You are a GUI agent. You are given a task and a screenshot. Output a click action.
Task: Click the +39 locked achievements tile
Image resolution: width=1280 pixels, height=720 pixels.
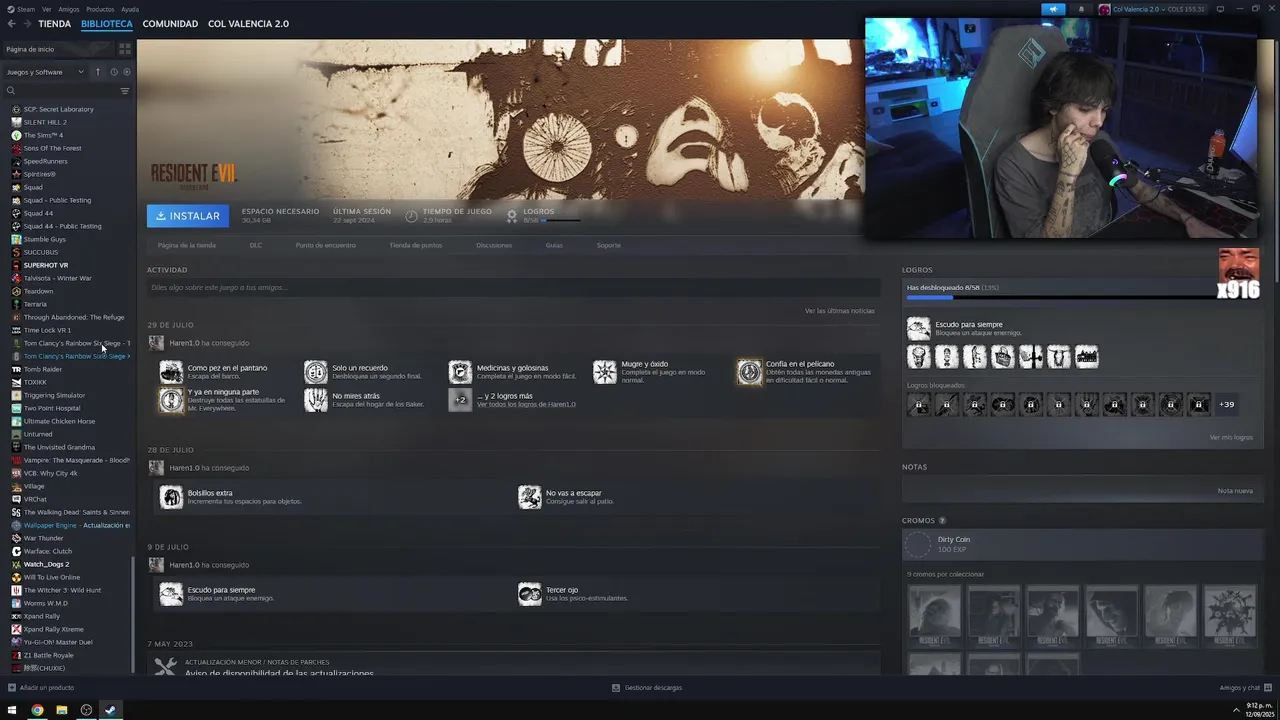pyautogui.click(x=1226, y=405)
